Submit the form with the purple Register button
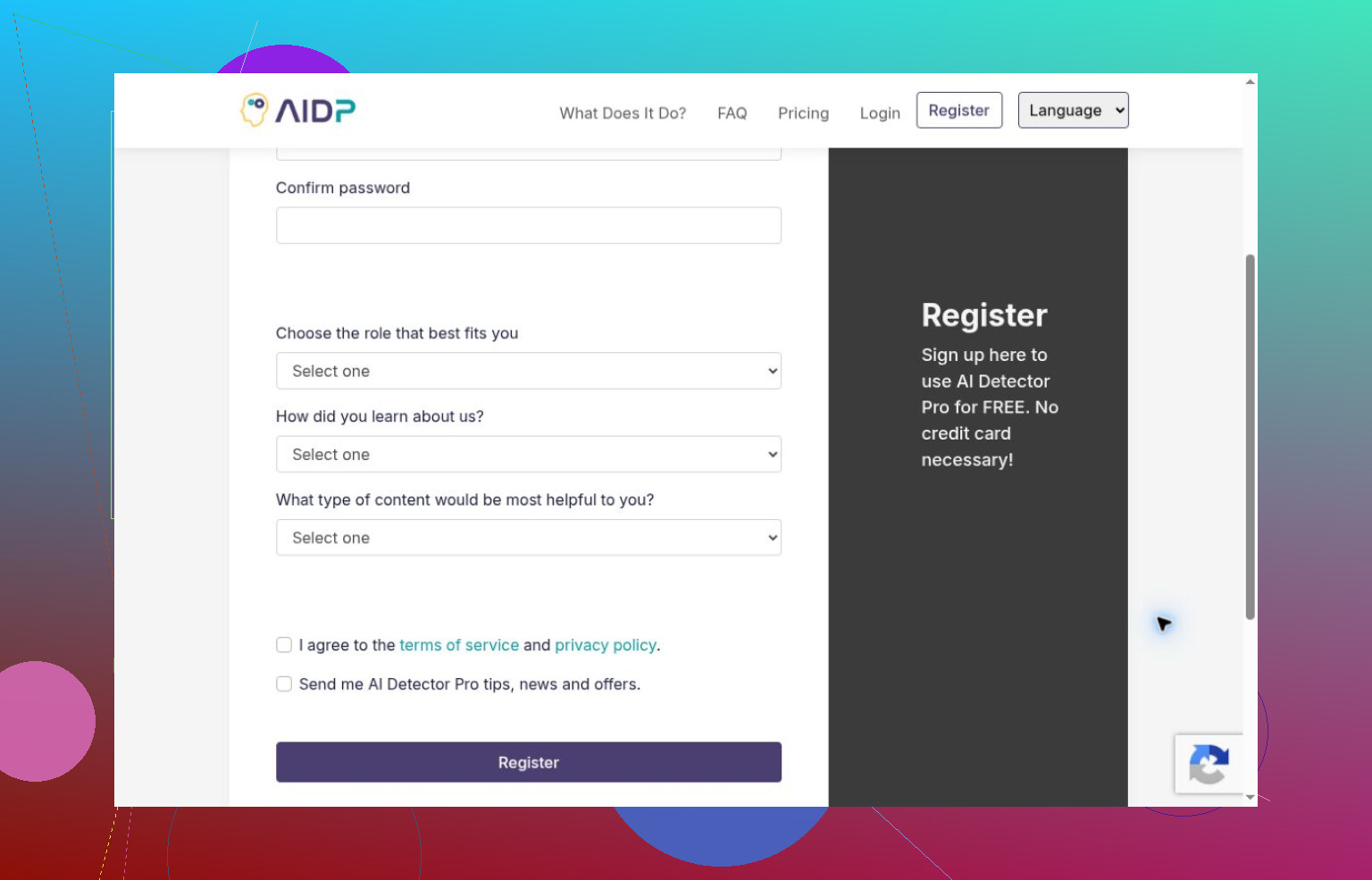The image size is (1372, 880). pos(529,762)
